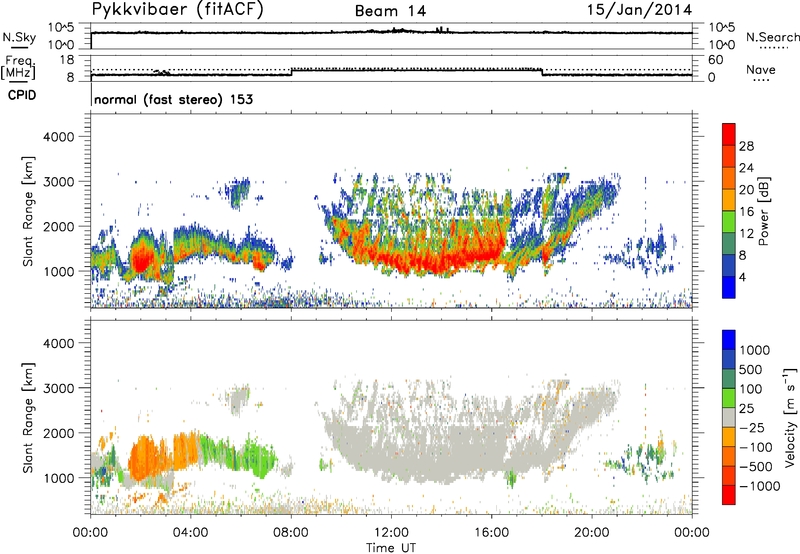Image resolution: width=800 pixels, height=554 pixels.
Task: Click the '28' value on Power colorbar
Action: (746, 146)
